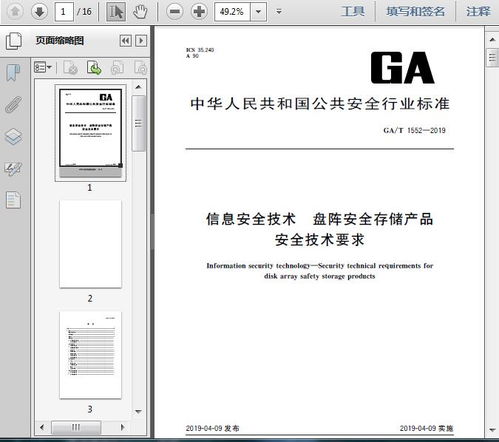The width and height of the screenshot is (499, 442).
Task: Open the attachments paperclip panel
Action: [x=13, y=104]
